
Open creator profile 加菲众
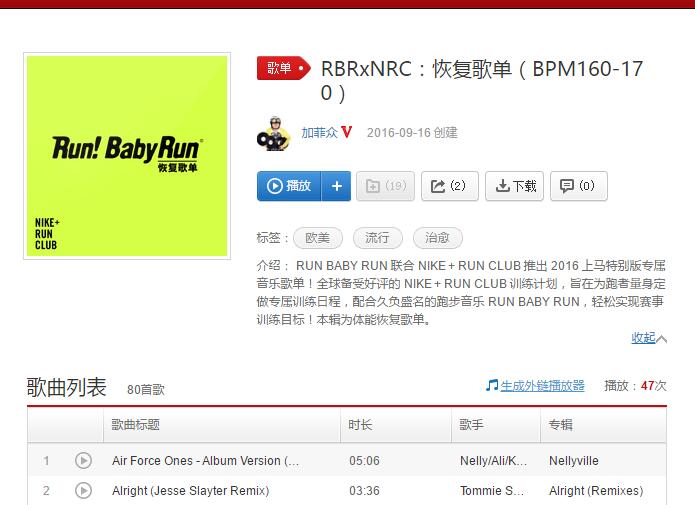320,133
